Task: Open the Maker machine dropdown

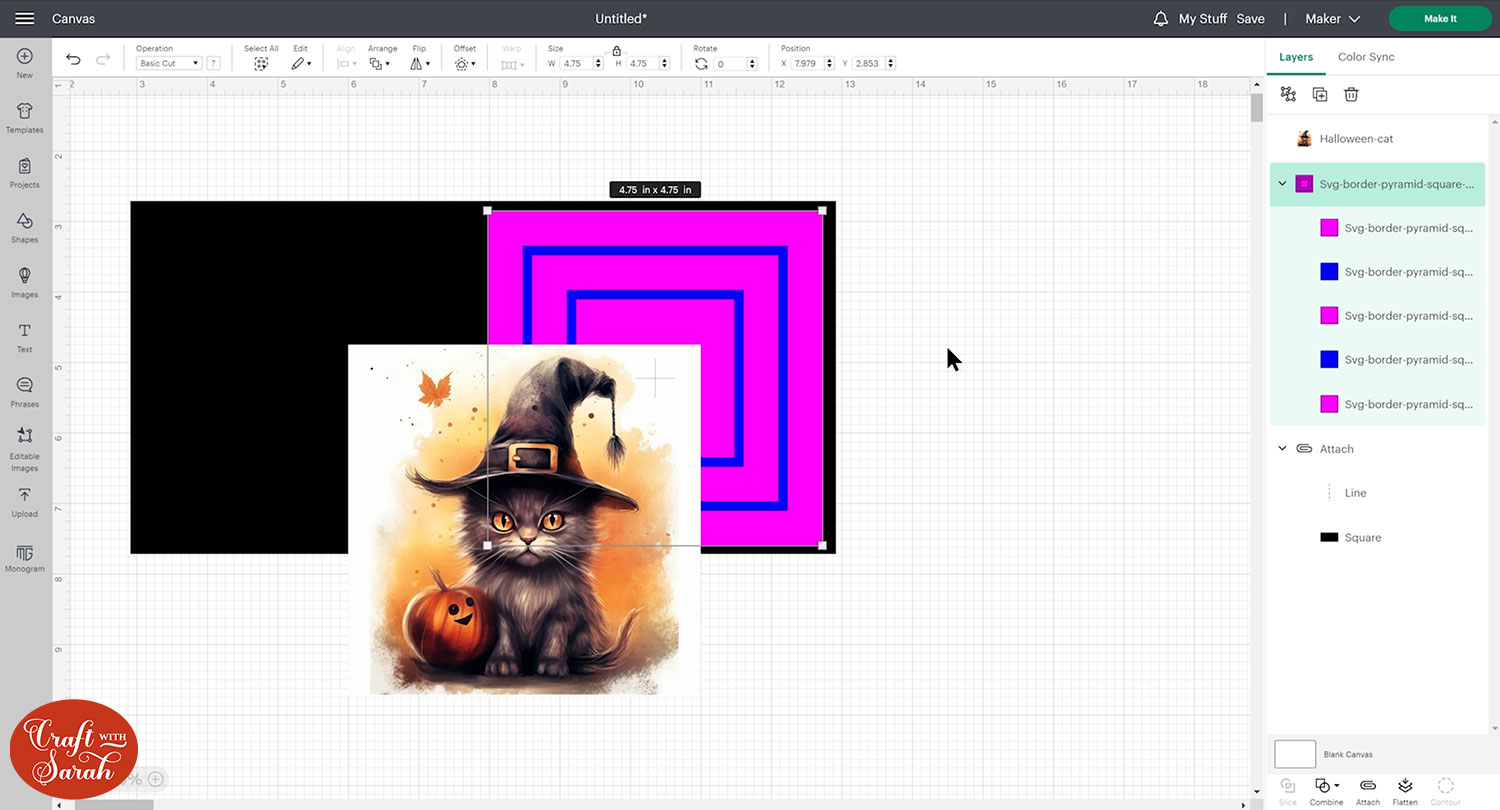Action: click(1333, 19)
